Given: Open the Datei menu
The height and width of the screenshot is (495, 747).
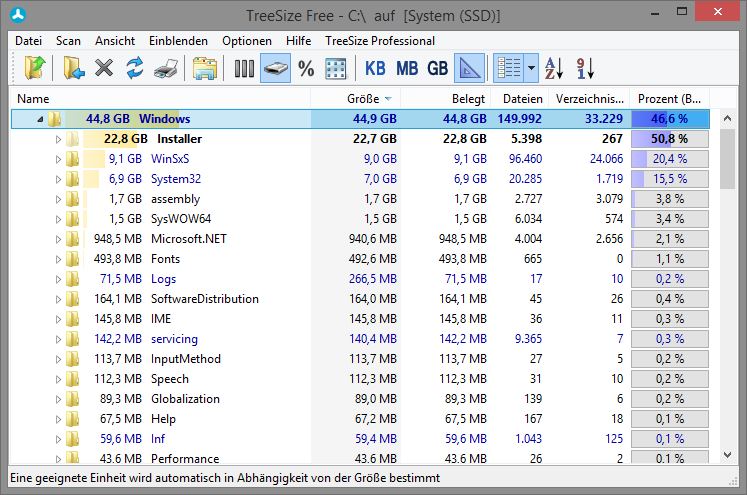Looking at the screenshot, I should (x=29, y=41).
